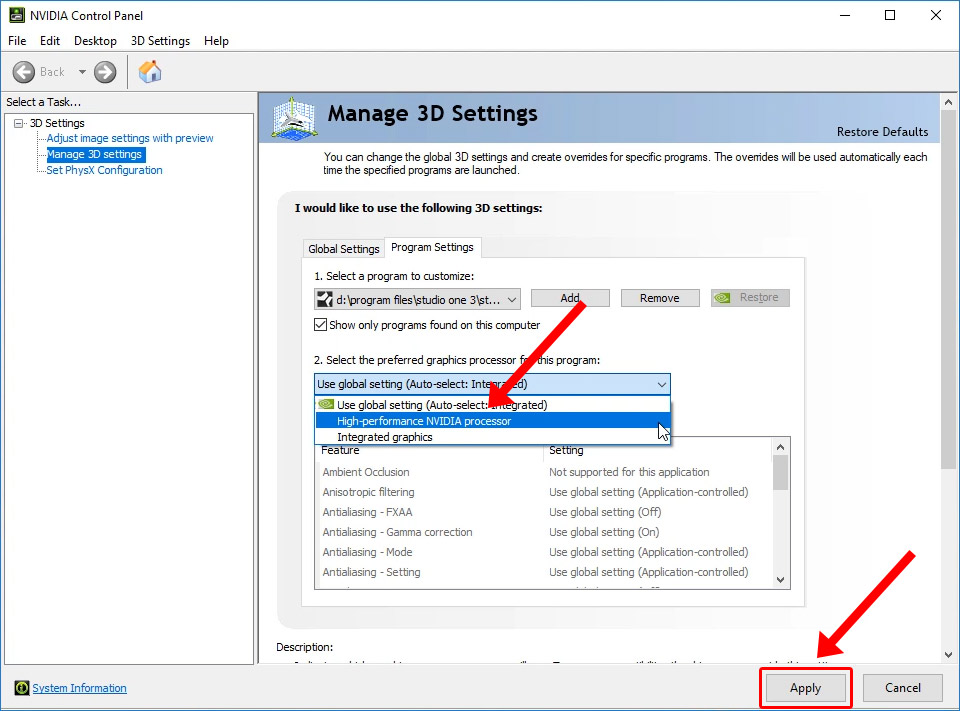Click the 'Use global setting (Off)' value
Image resolution: width=960 pixels, height=711 pixels.
[605, 512]
